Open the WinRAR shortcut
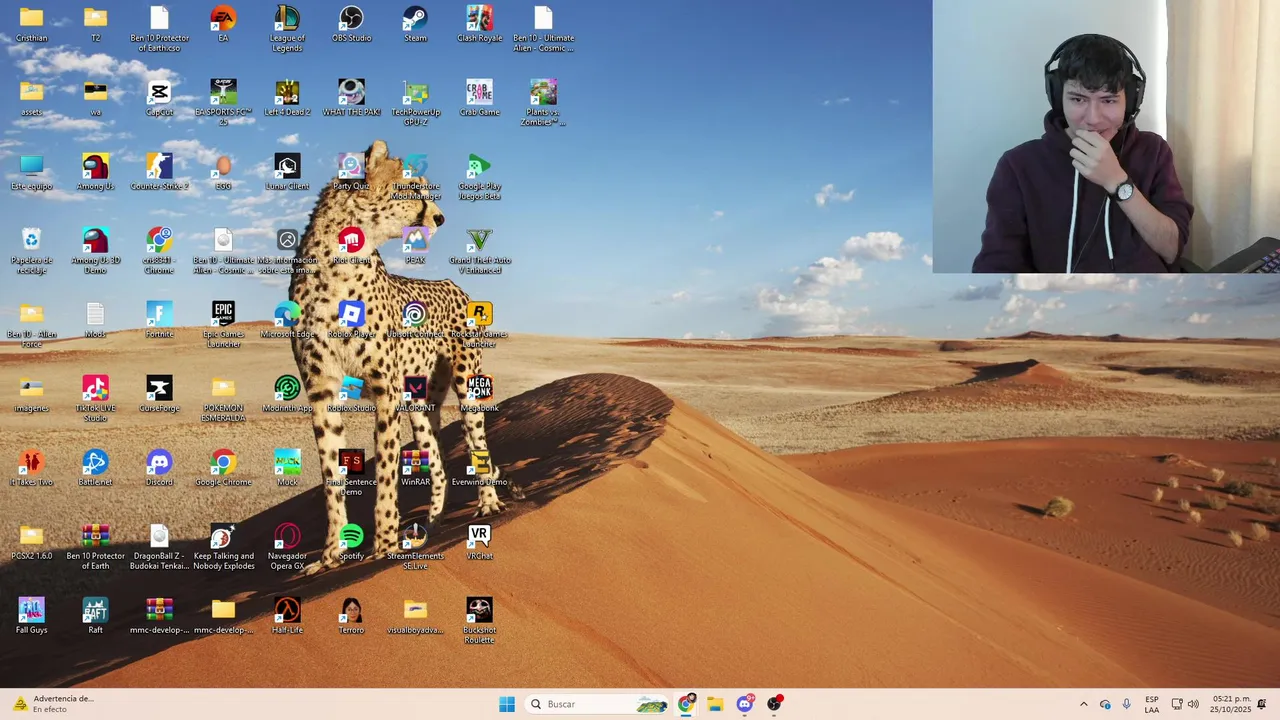1280x720 pixels. (415, 468)
